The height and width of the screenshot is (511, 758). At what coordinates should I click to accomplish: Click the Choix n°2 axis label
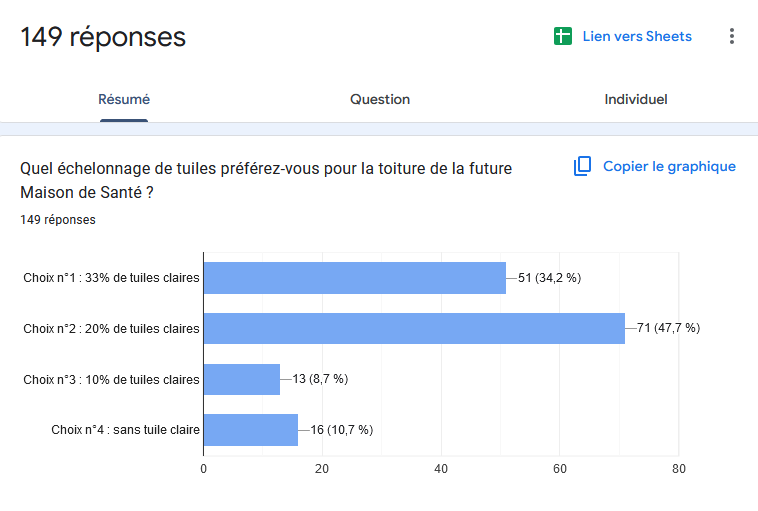(111, 328)
